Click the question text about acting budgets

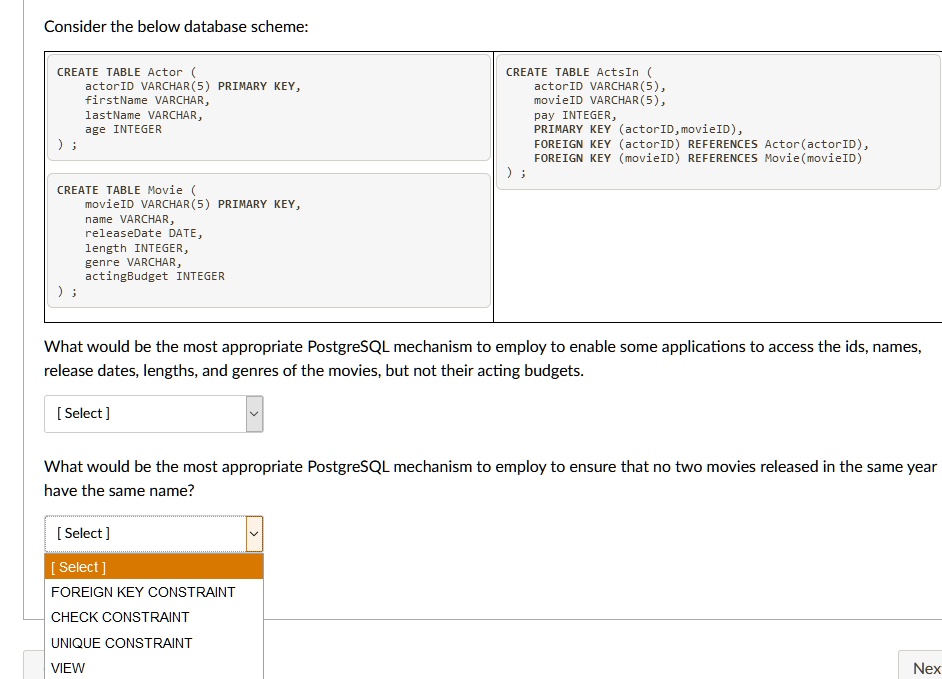click(x=480, y=358)
